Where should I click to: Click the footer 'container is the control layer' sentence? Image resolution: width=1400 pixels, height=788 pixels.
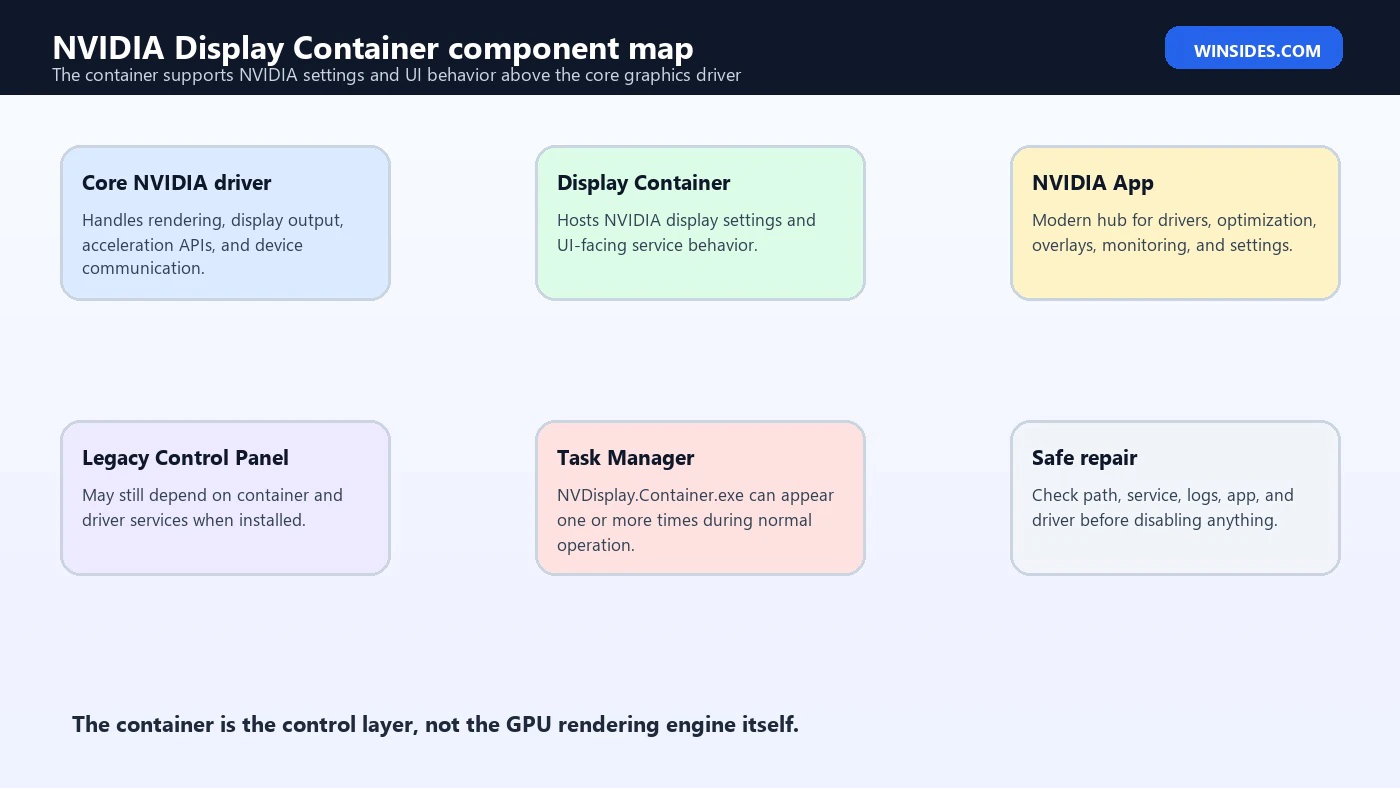coord(436,725)
